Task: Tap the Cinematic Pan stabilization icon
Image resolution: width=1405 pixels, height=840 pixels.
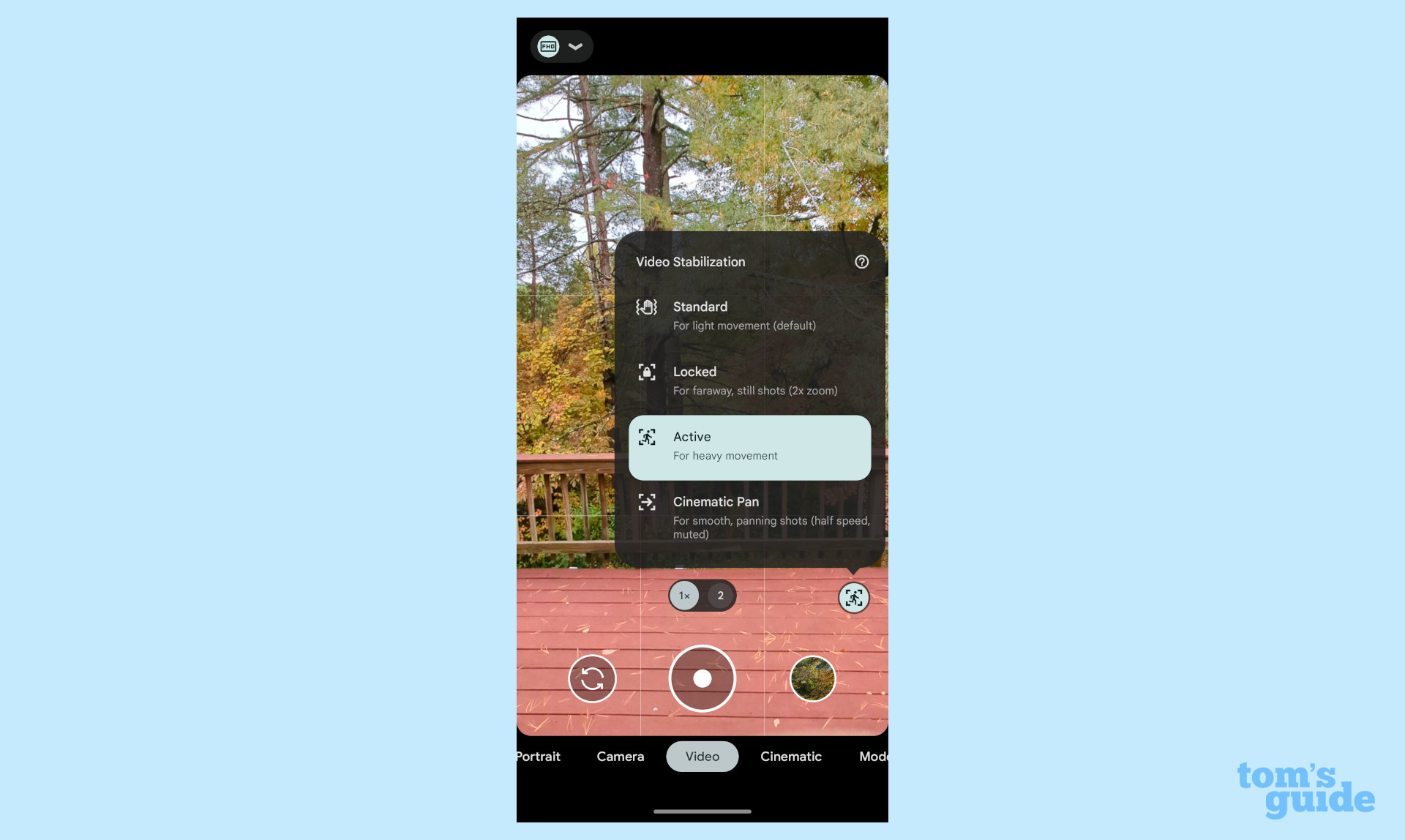Action: pos(647,502)
